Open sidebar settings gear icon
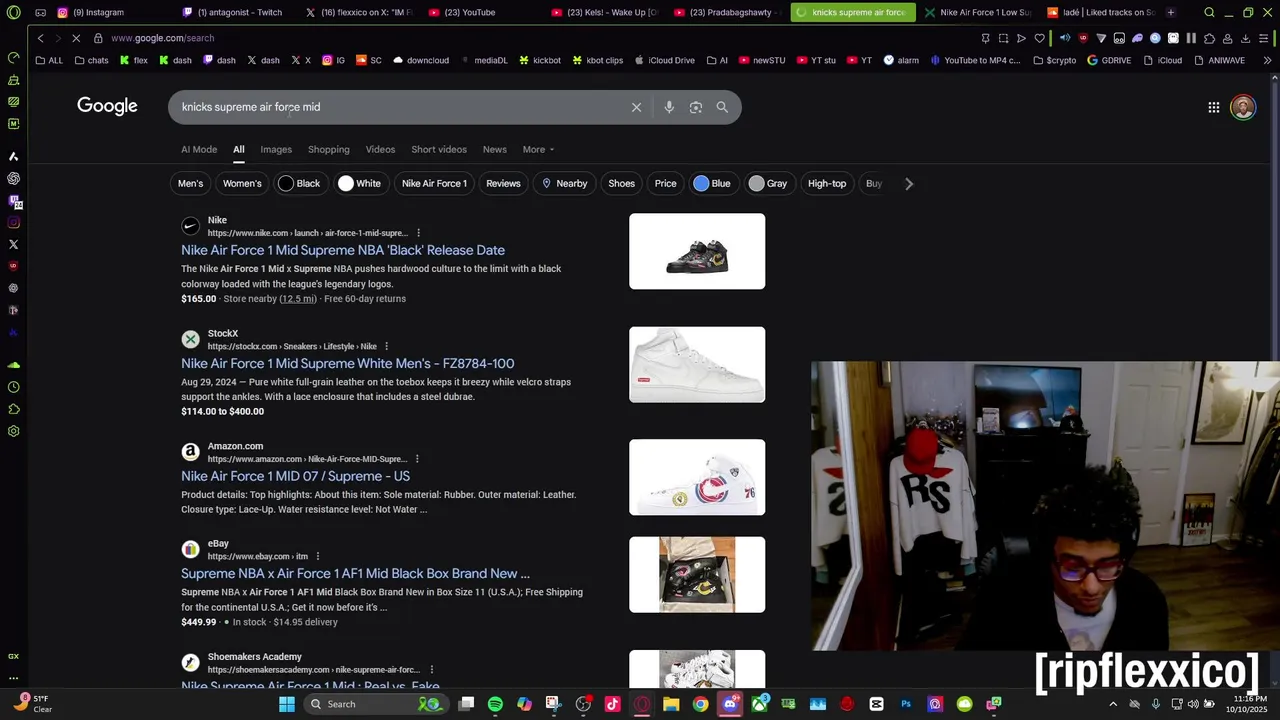This screenshot has height=720, width=1280. pos(13,431)
